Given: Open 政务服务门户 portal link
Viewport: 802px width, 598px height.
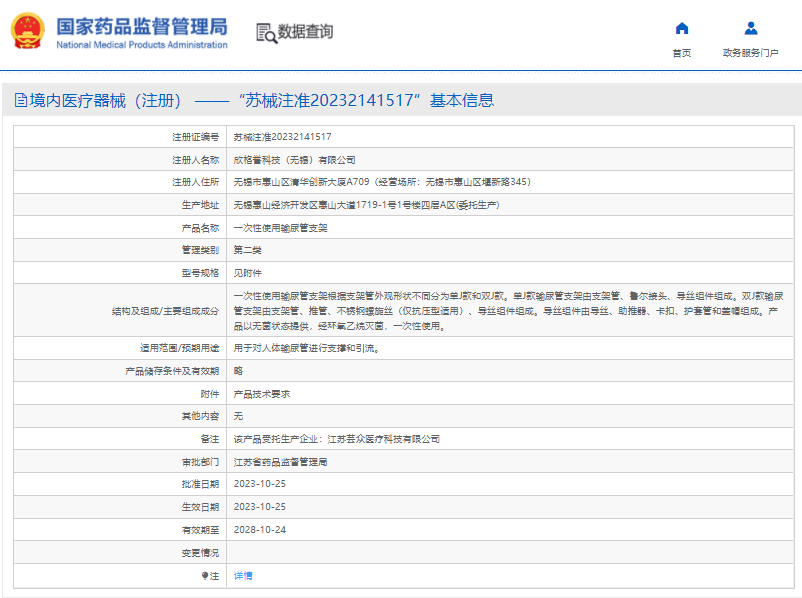Looking at the screenshot, I should [x=751, y=53].
